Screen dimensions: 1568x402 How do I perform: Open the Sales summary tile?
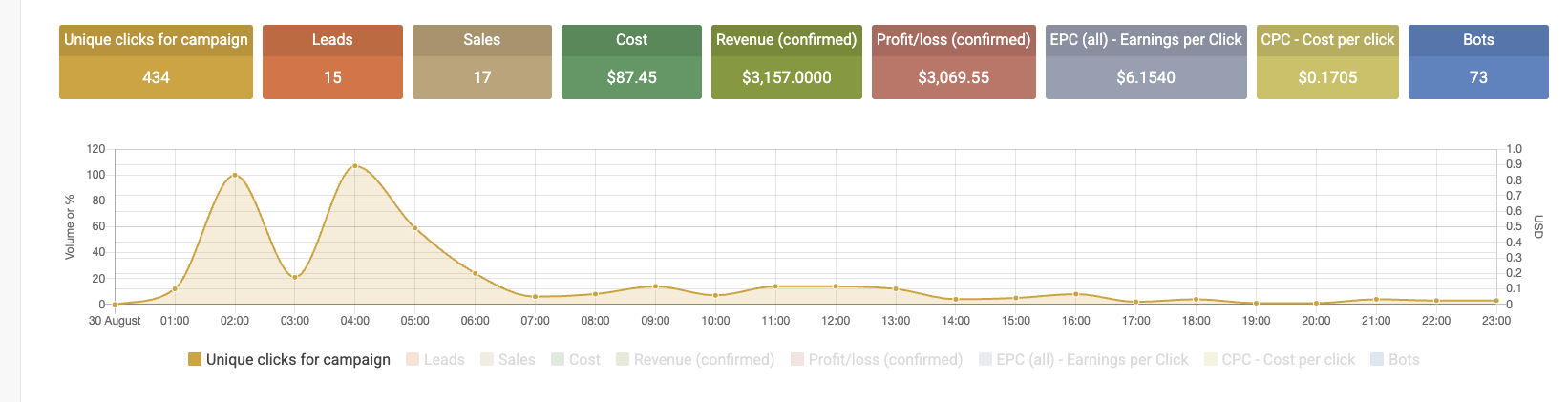point(481,62)
